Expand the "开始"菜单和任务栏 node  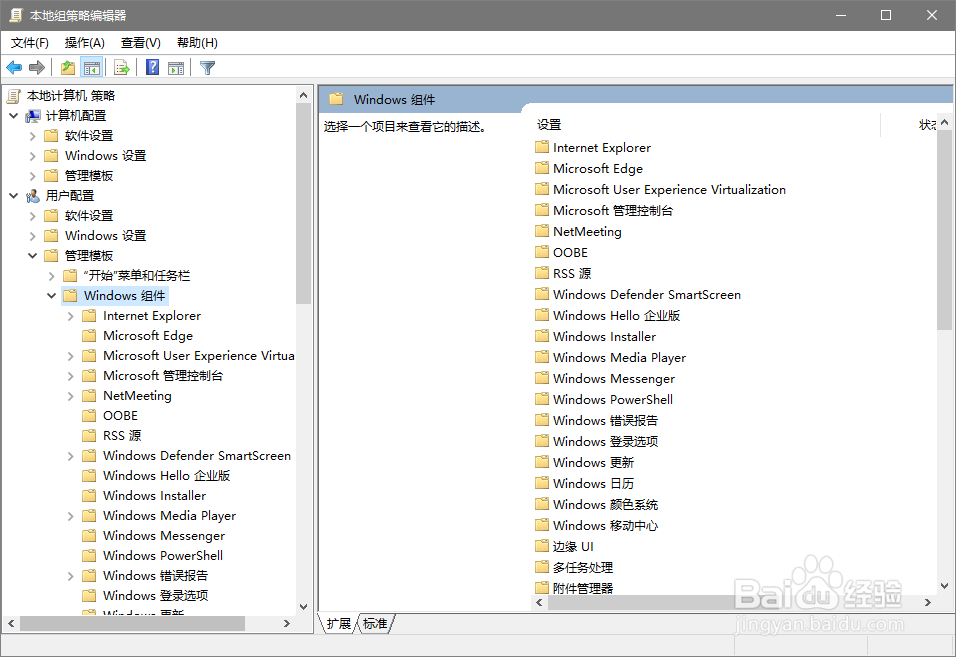[x=52, y=276]
